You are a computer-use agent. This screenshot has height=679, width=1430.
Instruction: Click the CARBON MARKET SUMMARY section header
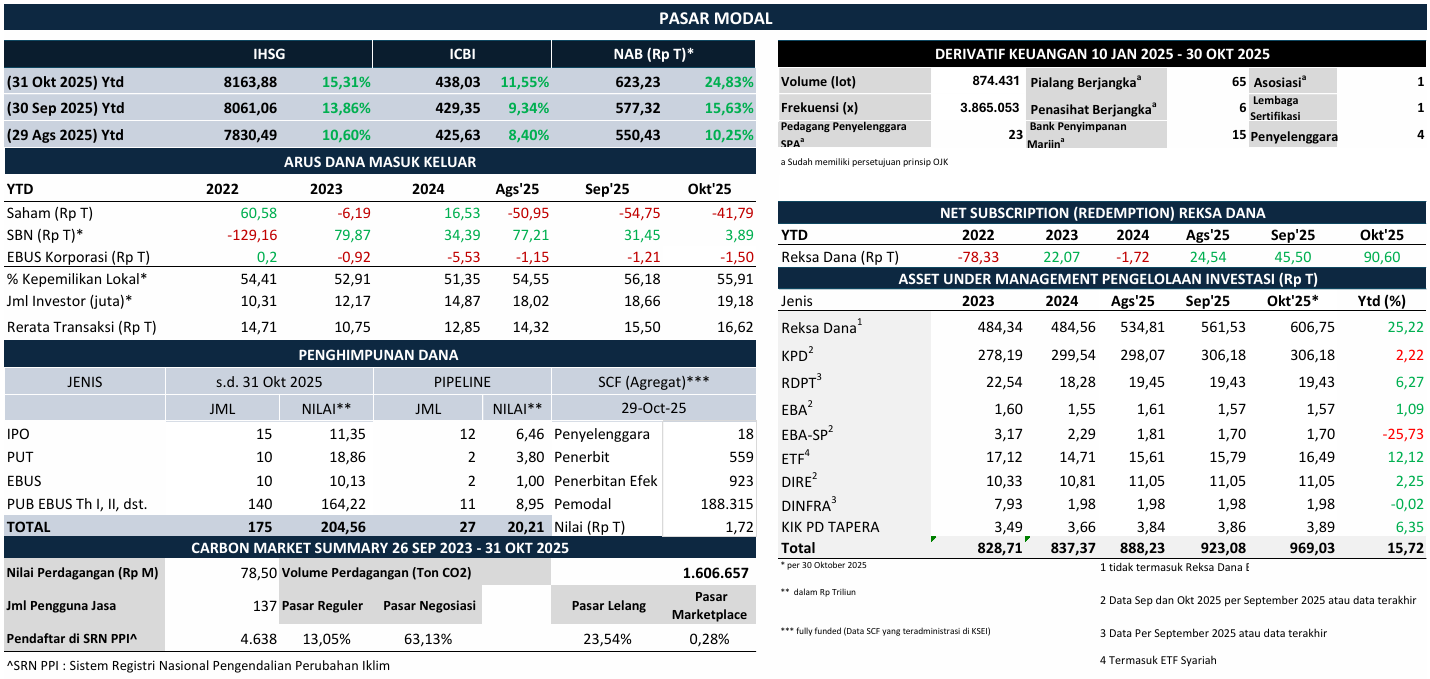click(x=379, y=547)
